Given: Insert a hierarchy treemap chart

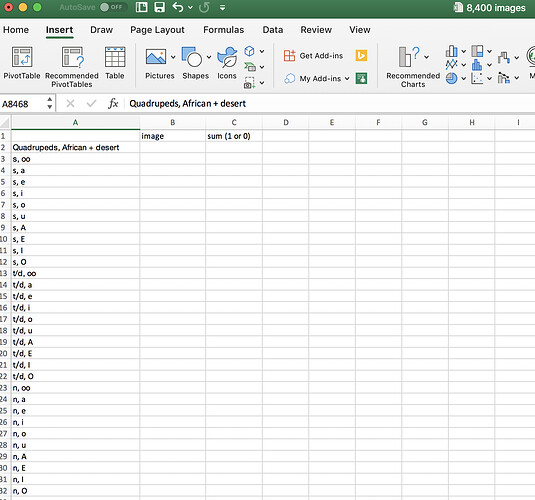Looking at the screenshot, I should [x=477, y=51].
